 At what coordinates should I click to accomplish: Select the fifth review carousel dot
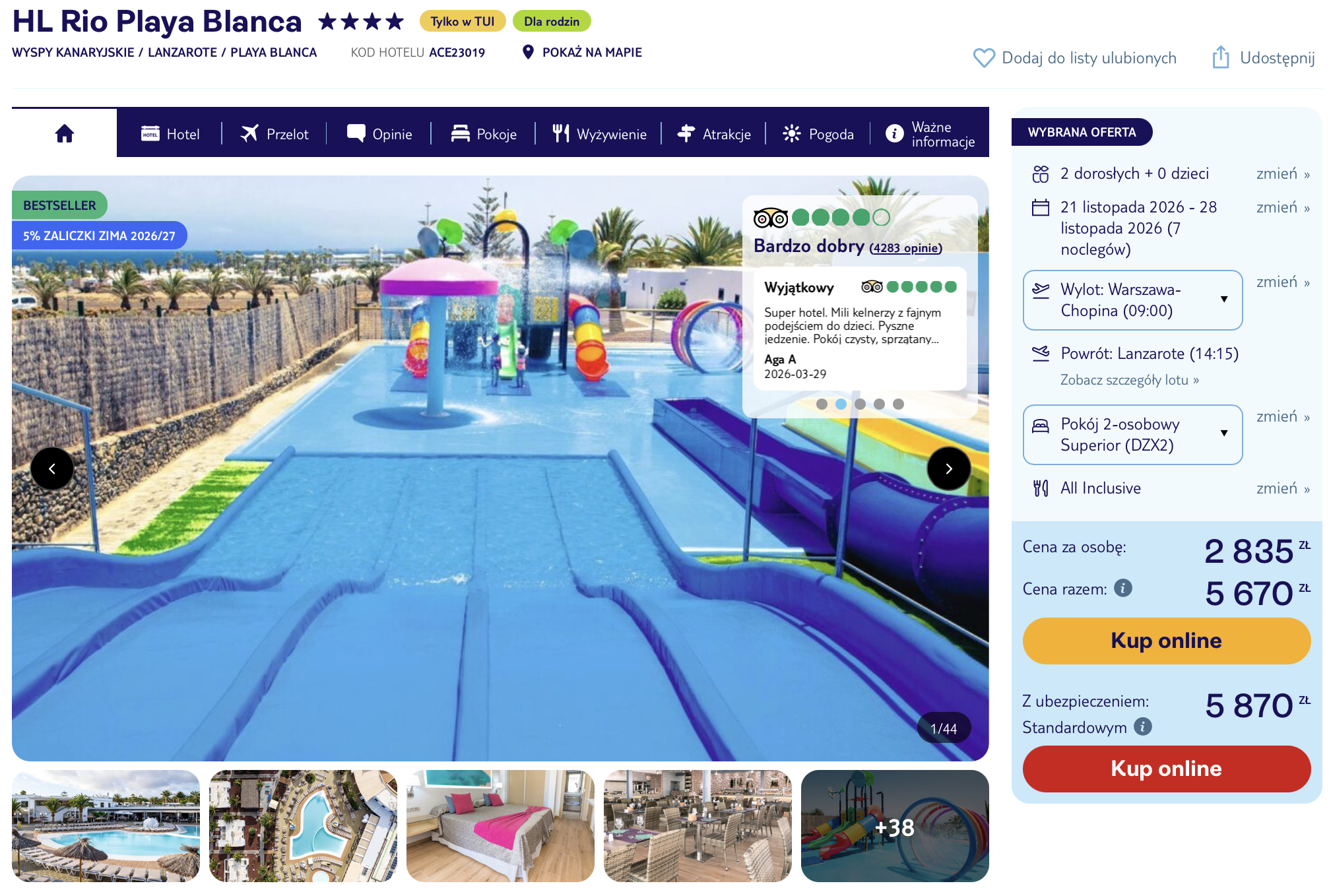click(898, 404)
